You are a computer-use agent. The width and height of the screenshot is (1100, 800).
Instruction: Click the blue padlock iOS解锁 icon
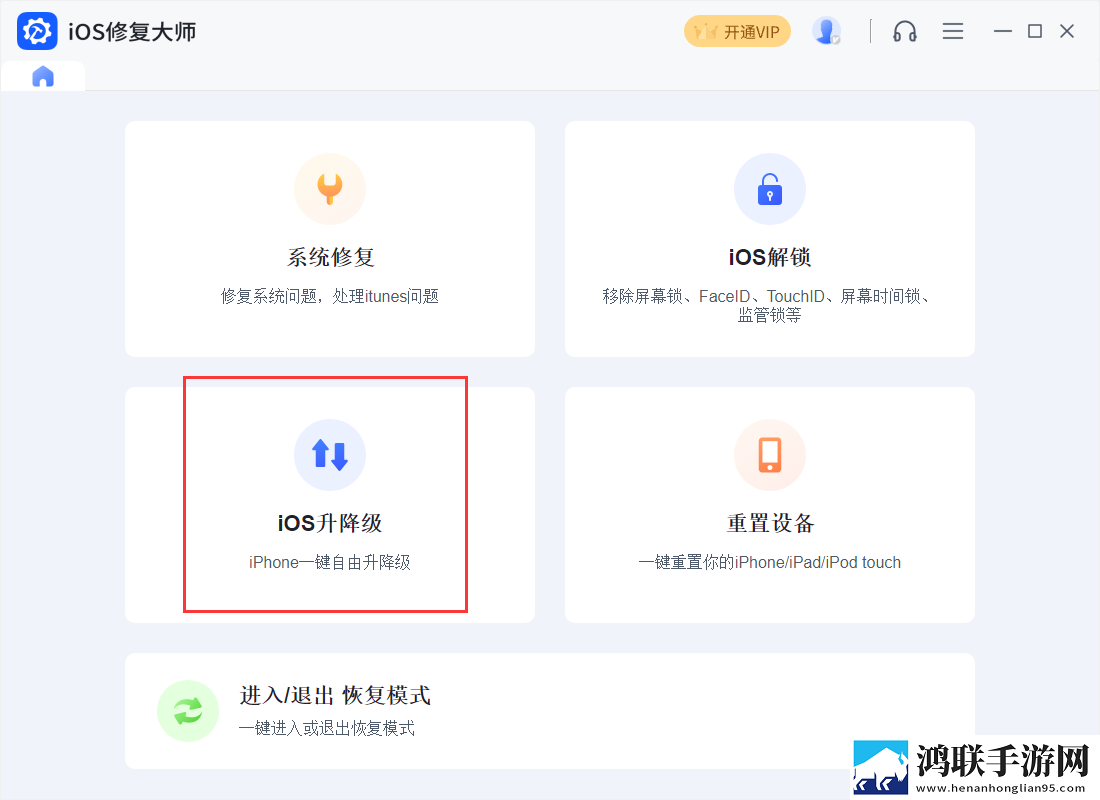coord(770,189)
